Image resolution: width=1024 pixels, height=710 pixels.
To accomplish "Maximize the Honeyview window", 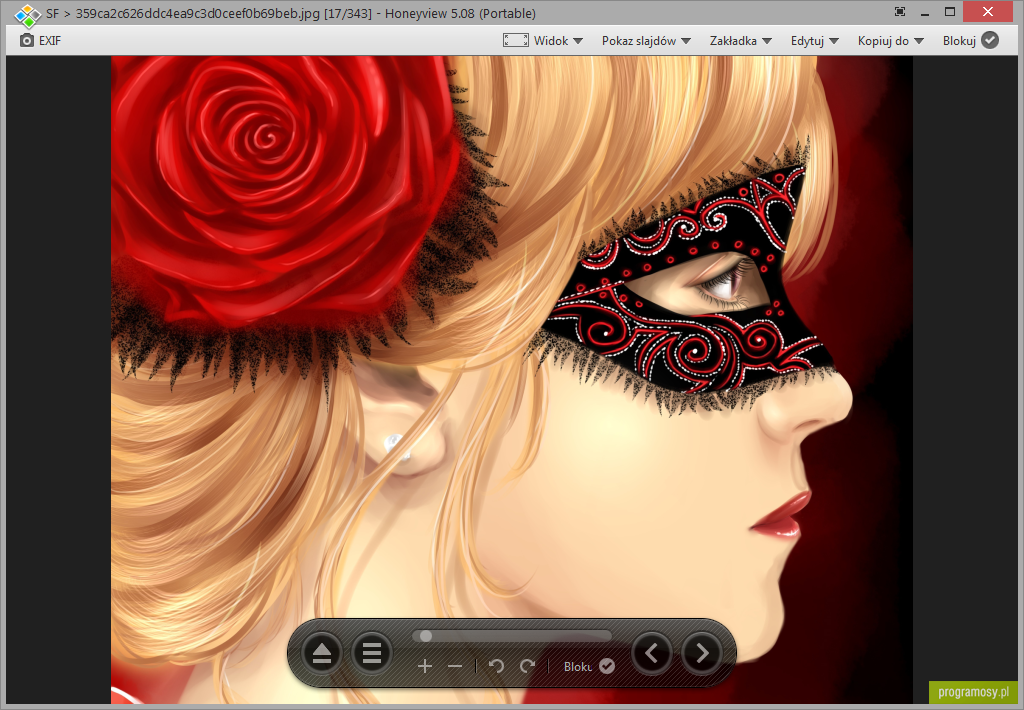I will [950, 12].
